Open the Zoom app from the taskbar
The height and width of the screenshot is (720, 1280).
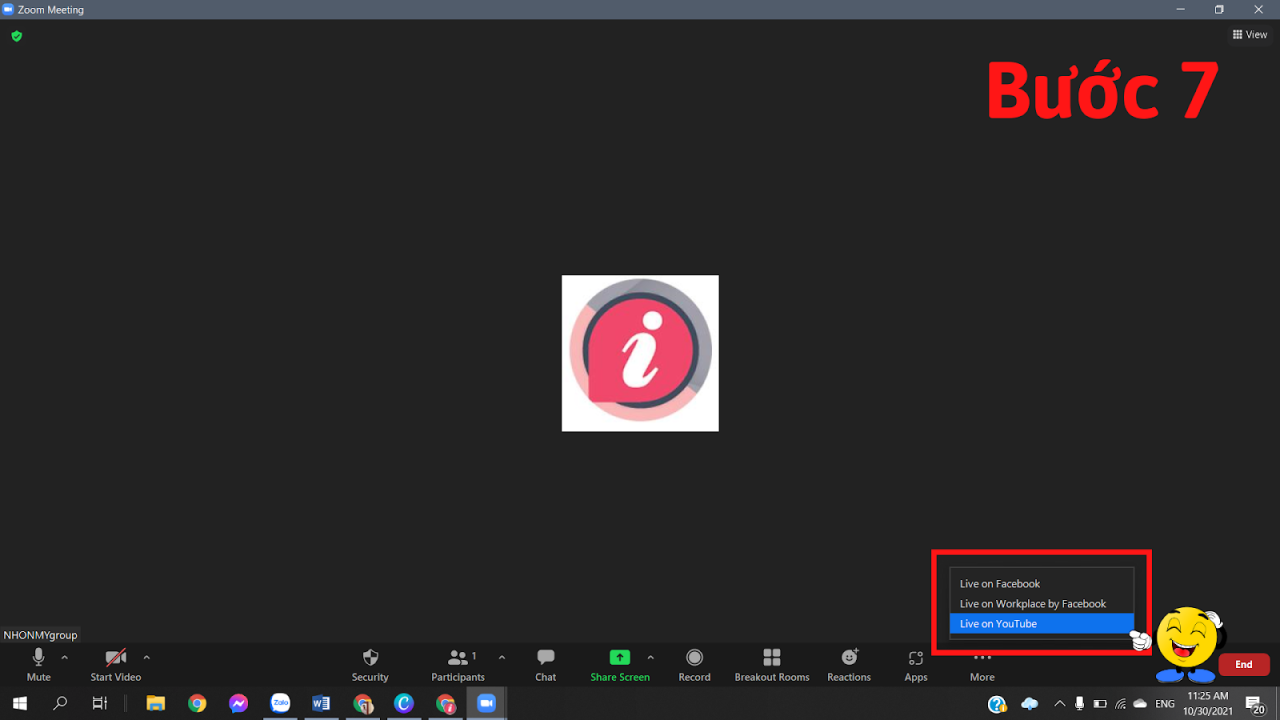(486, 703)
